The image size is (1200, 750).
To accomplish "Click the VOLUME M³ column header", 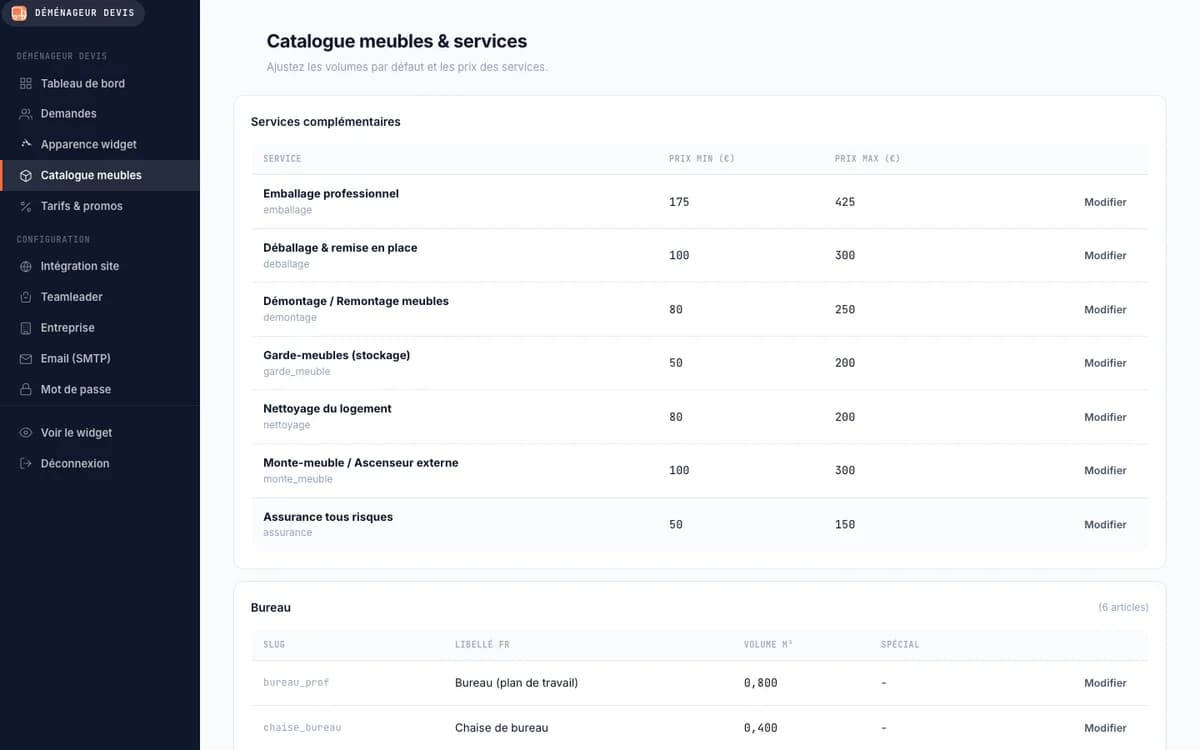I will click(768, 645).
